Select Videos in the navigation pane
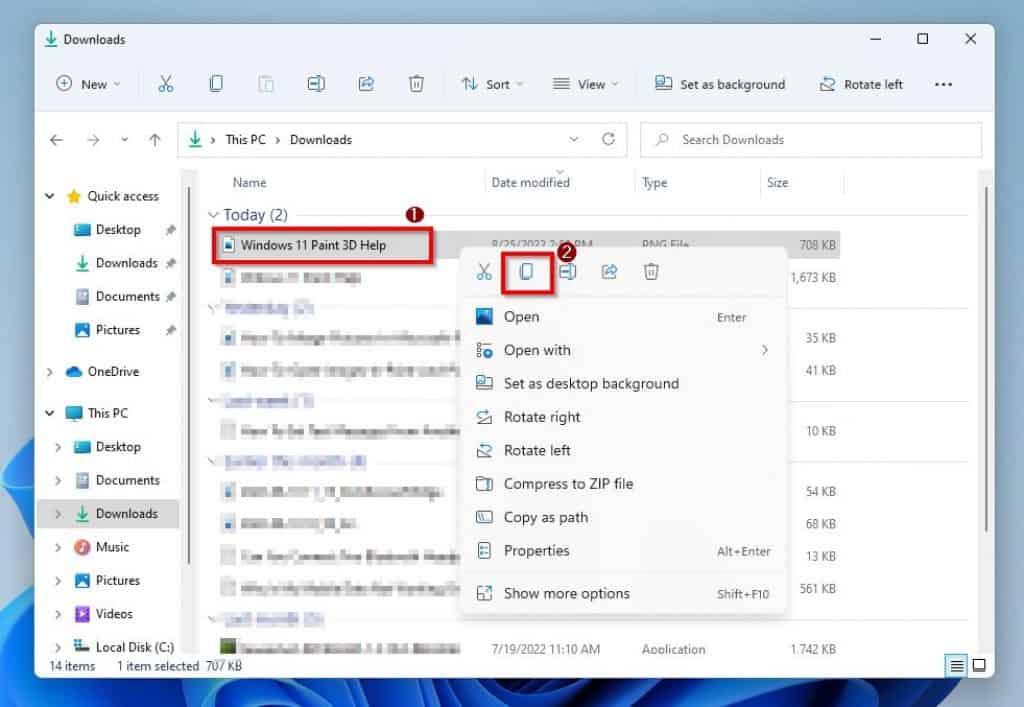This screenshot has width=1024, height=707. 114,614
